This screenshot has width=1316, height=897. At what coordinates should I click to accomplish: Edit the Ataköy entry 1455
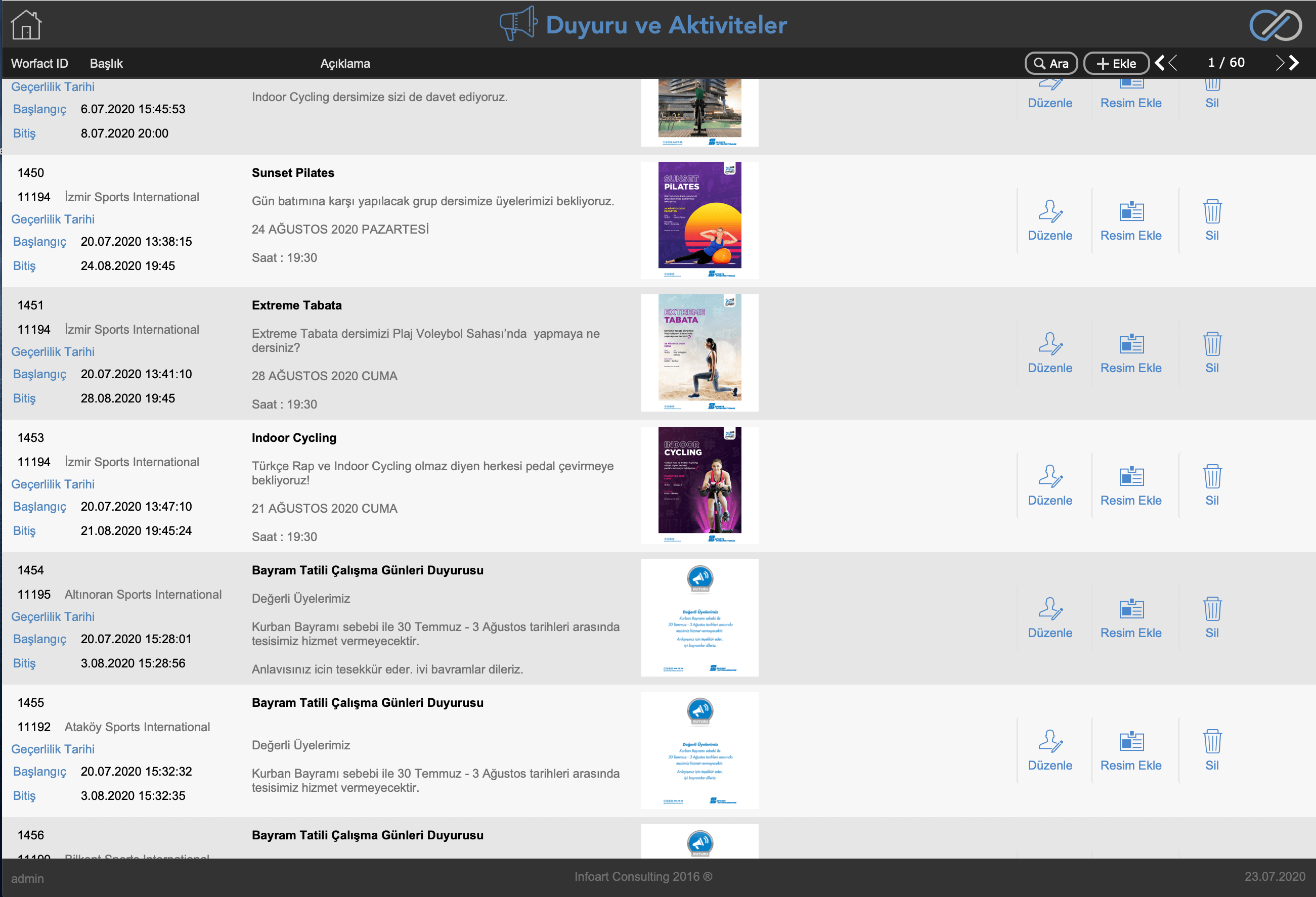coord(1050,751)
